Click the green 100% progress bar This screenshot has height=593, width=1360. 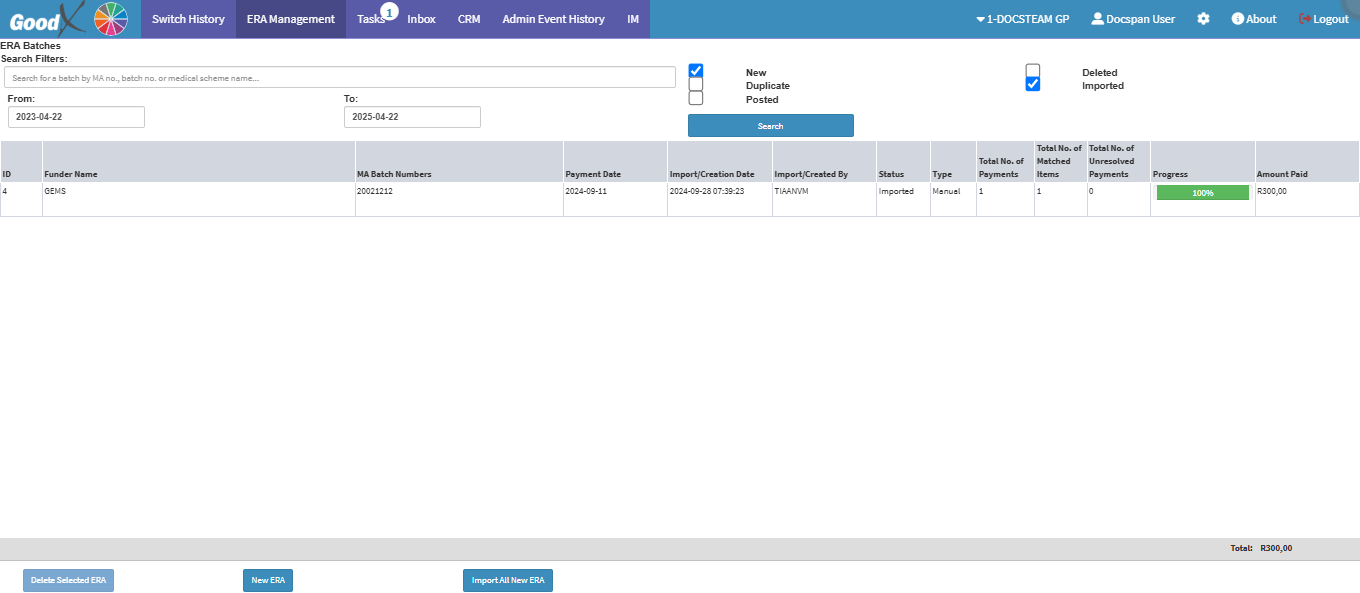tap(1202, 193)
